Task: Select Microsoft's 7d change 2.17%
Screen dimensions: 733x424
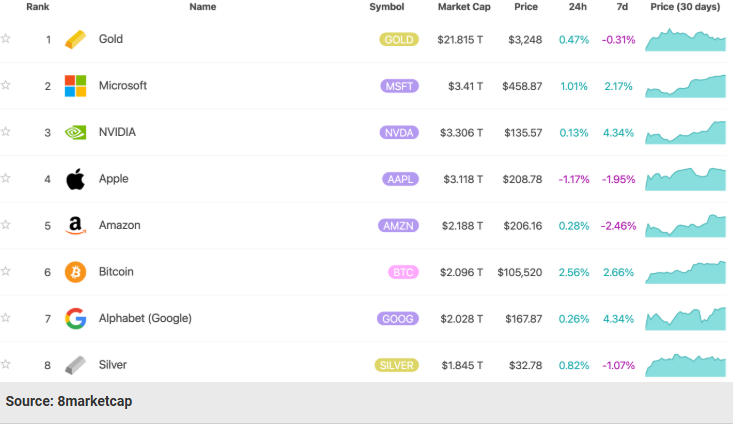Action: click(x=618, y=86)
